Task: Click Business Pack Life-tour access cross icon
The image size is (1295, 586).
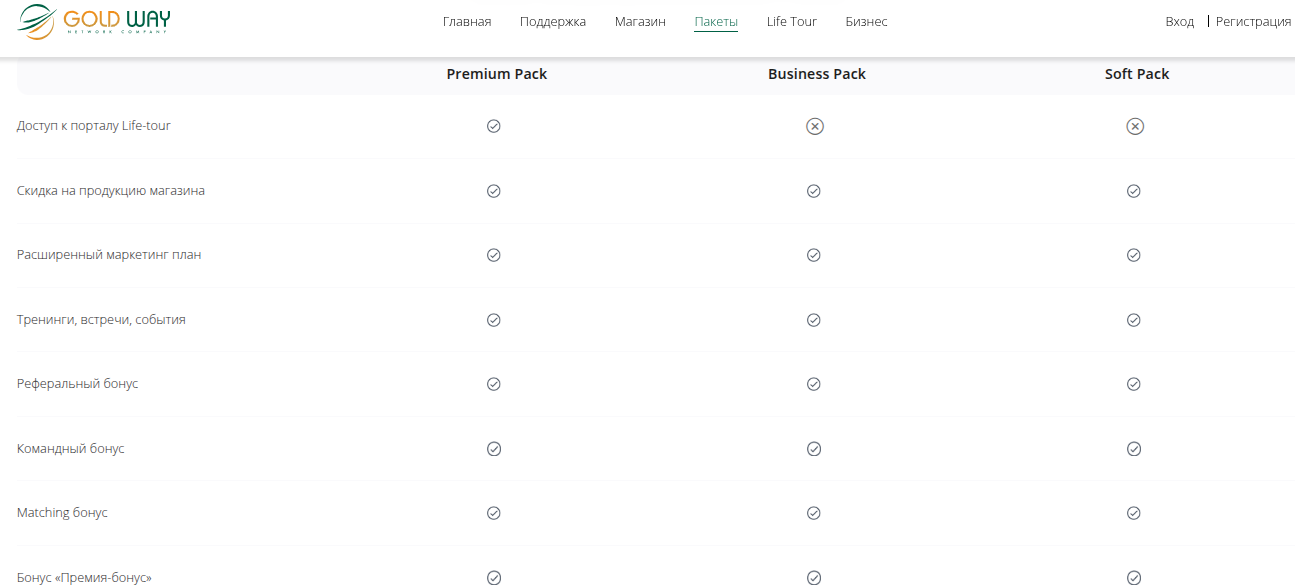Action: 815,126
